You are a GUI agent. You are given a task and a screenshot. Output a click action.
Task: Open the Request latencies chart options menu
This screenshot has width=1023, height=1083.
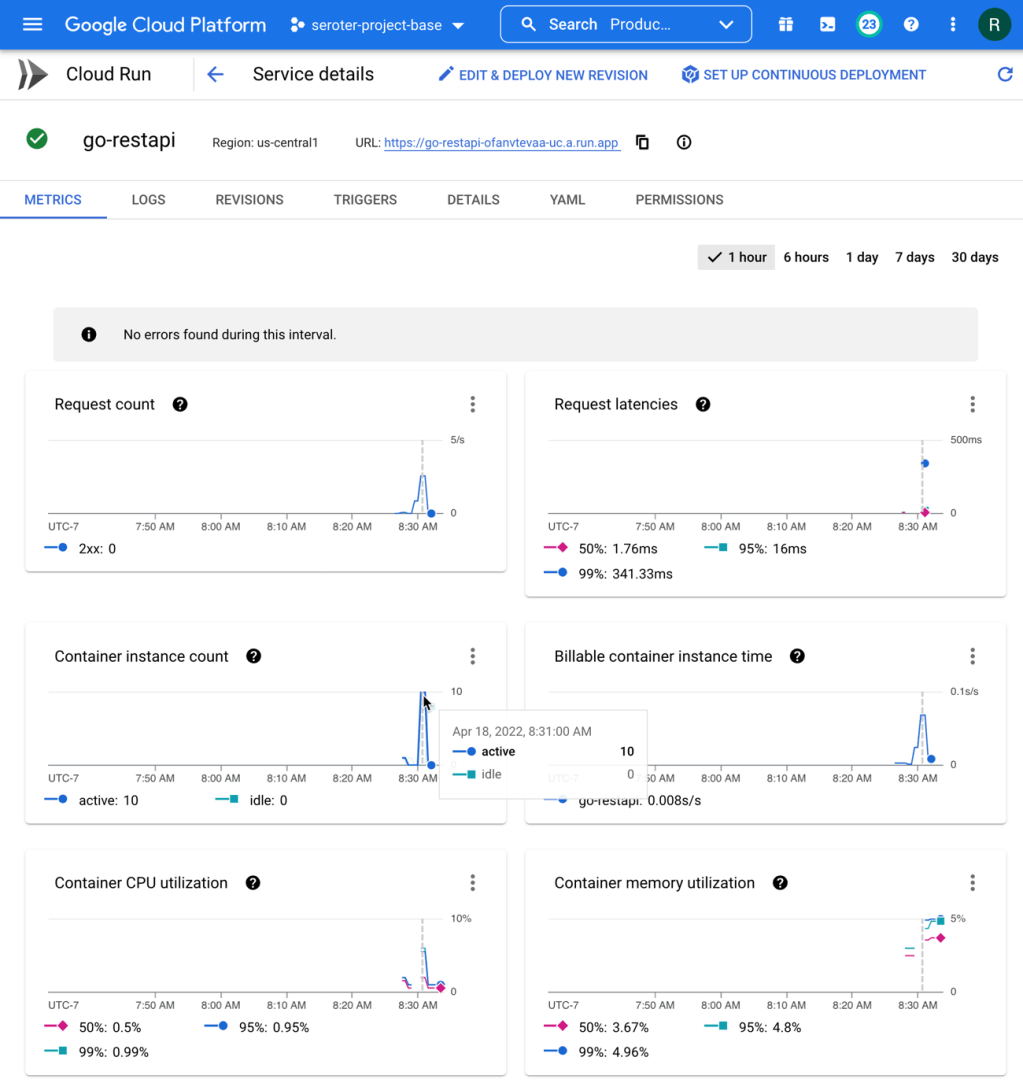pos(972,404)
